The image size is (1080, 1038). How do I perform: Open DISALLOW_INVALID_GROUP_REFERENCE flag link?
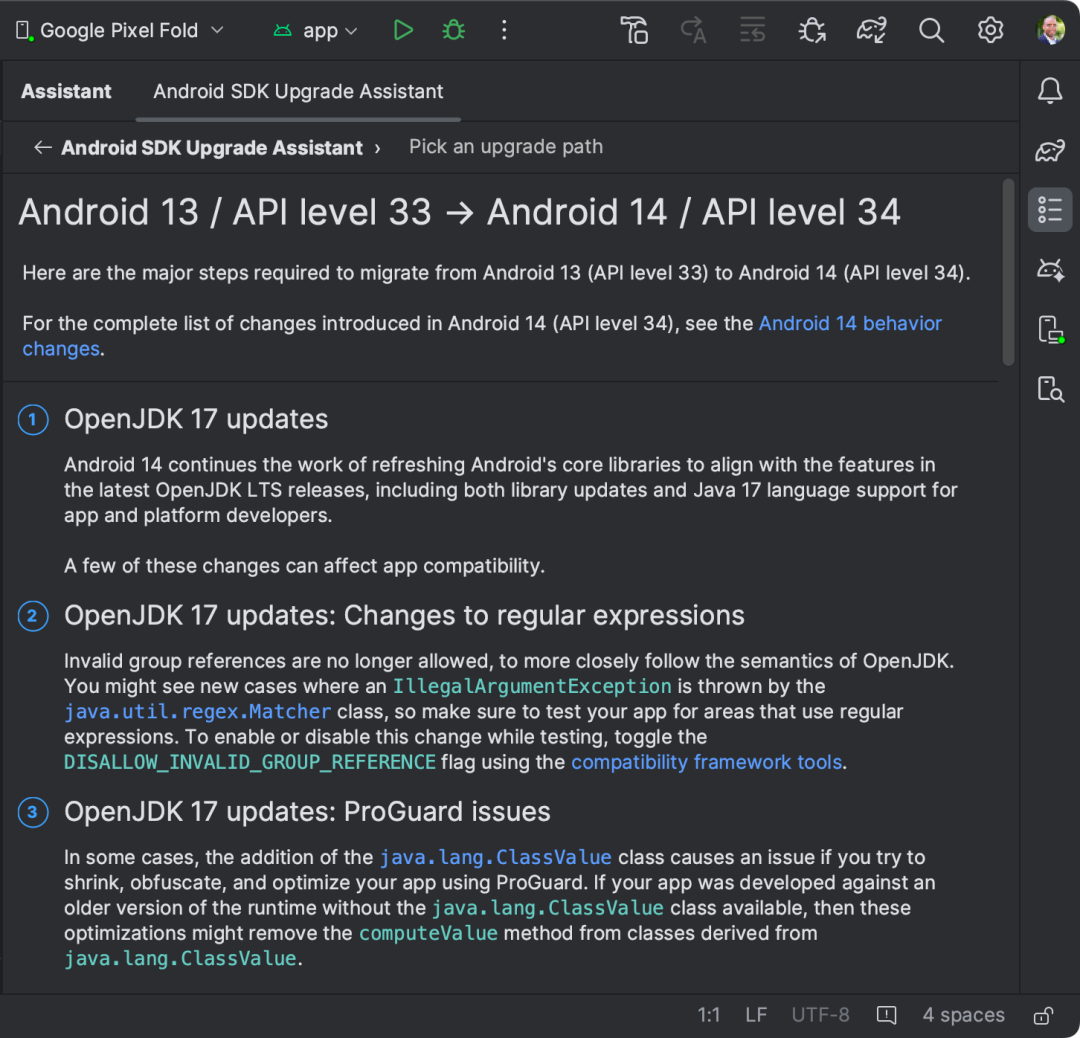pos(250,762)
